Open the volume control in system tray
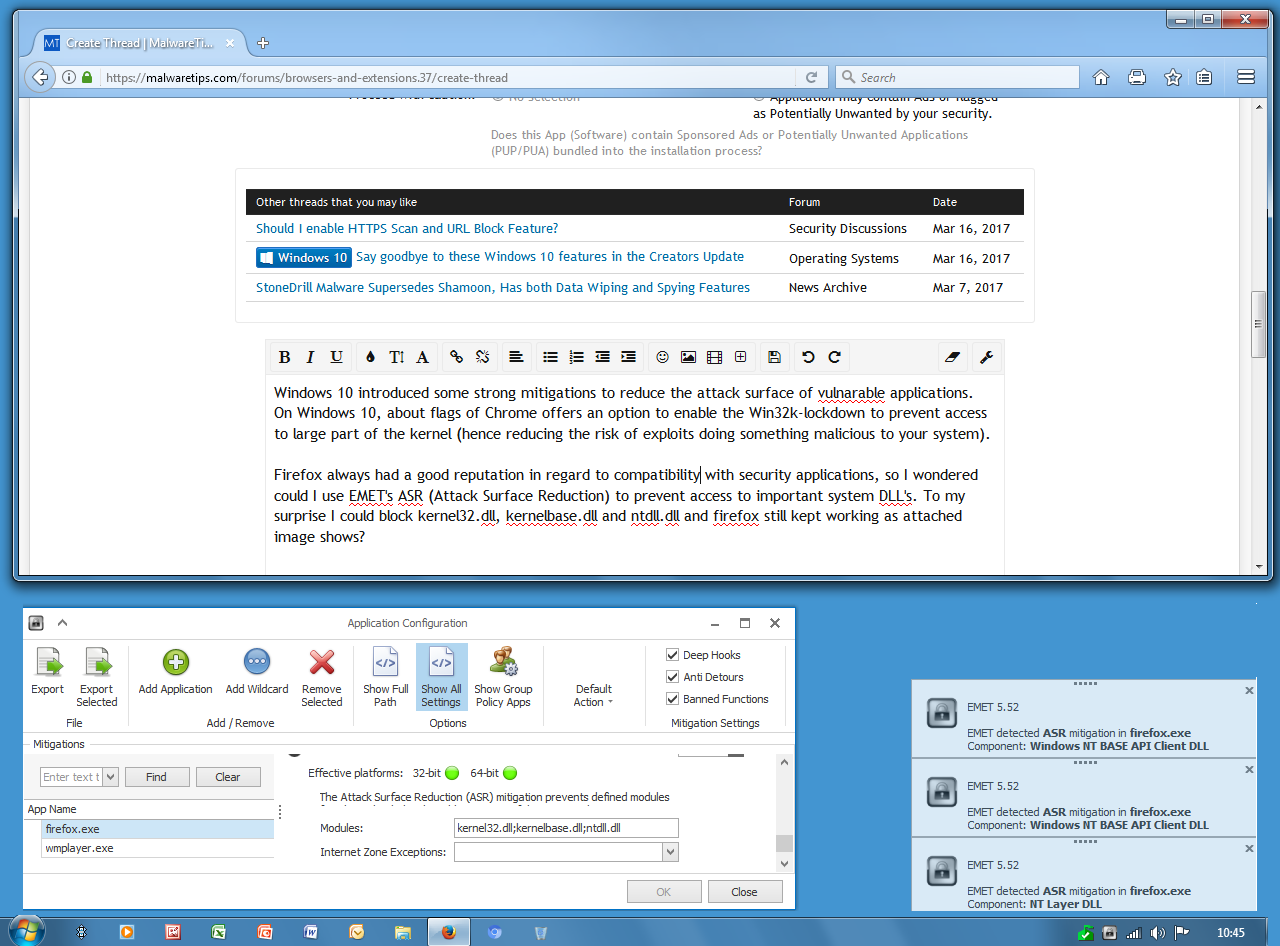The image size is (1280, 946). [1159, 933]
